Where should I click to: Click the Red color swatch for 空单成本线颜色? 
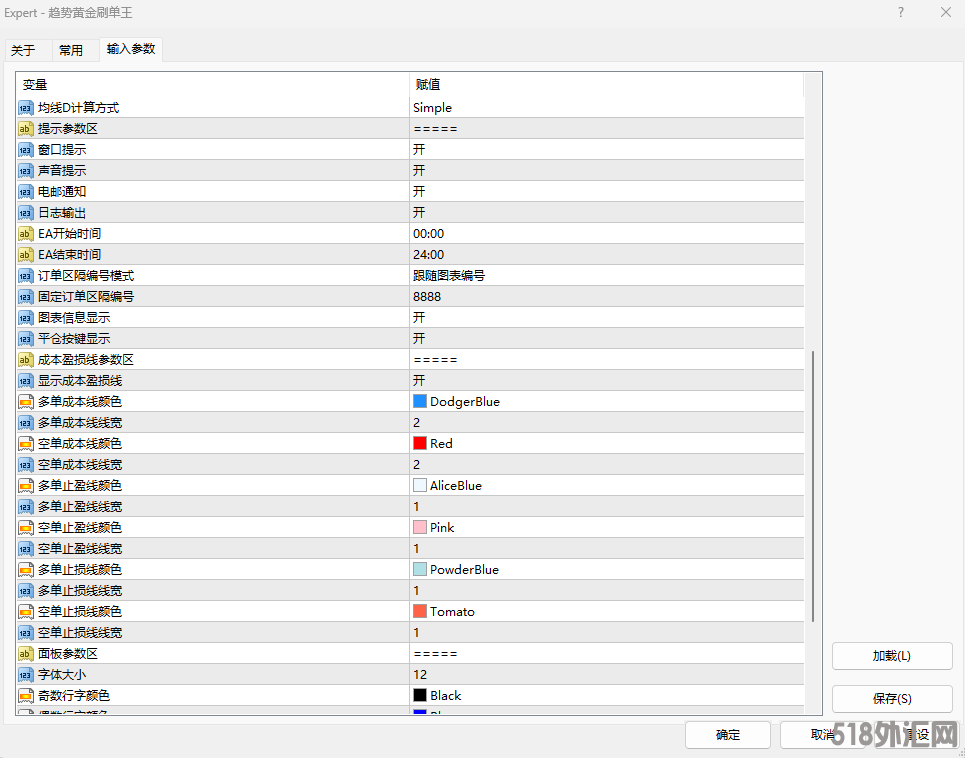click(x=420, y=444)
